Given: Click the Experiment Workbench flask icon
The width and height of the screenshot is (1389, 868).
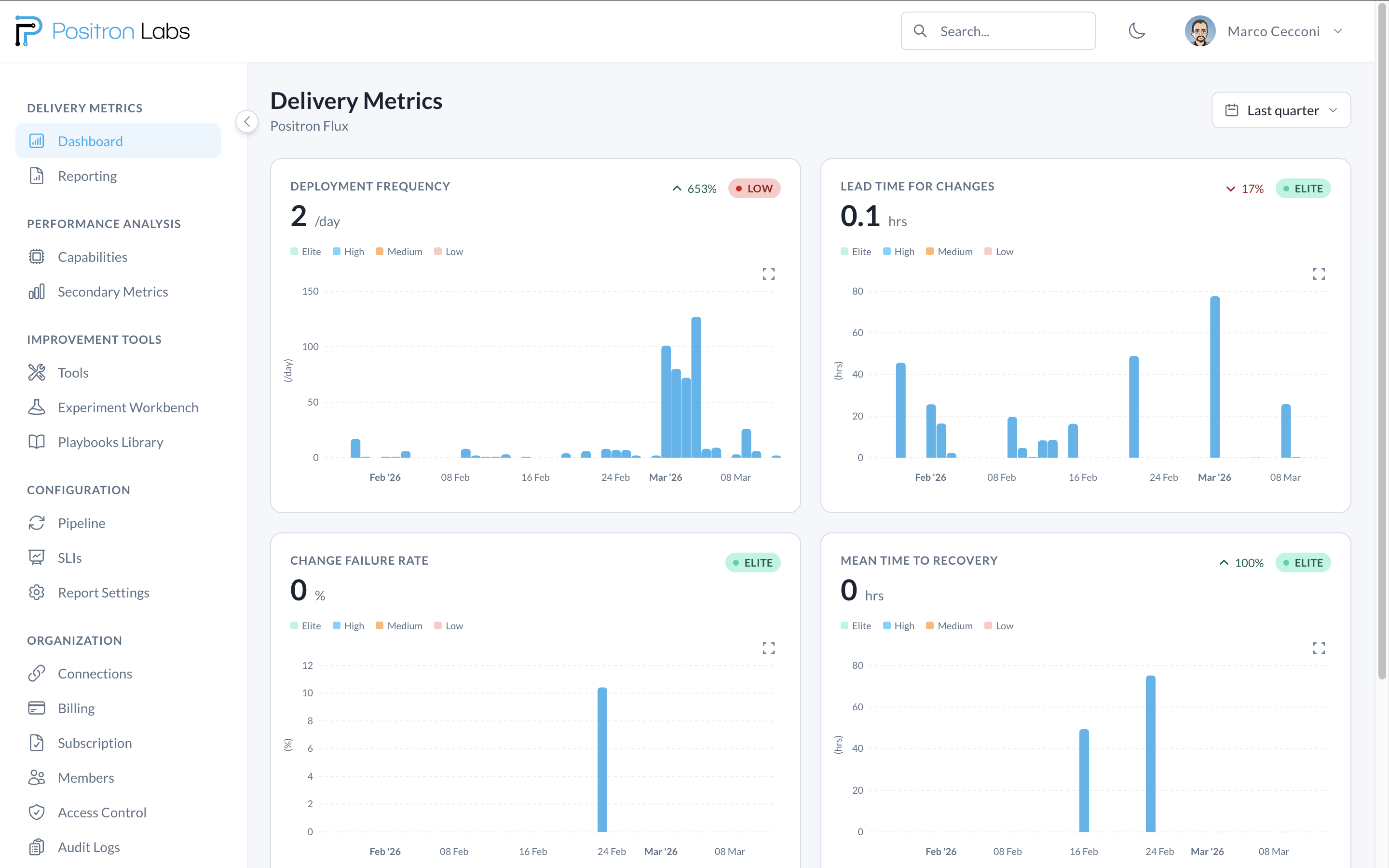Looking at the screenshot, I should (37, 407).
